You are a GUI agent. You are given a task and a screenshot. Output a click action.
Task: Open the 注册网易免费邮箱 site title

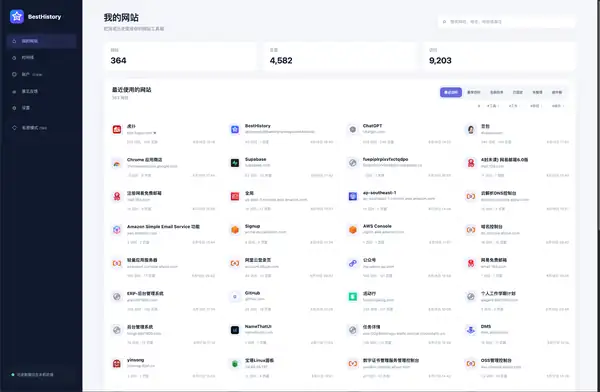pos(144,193)
